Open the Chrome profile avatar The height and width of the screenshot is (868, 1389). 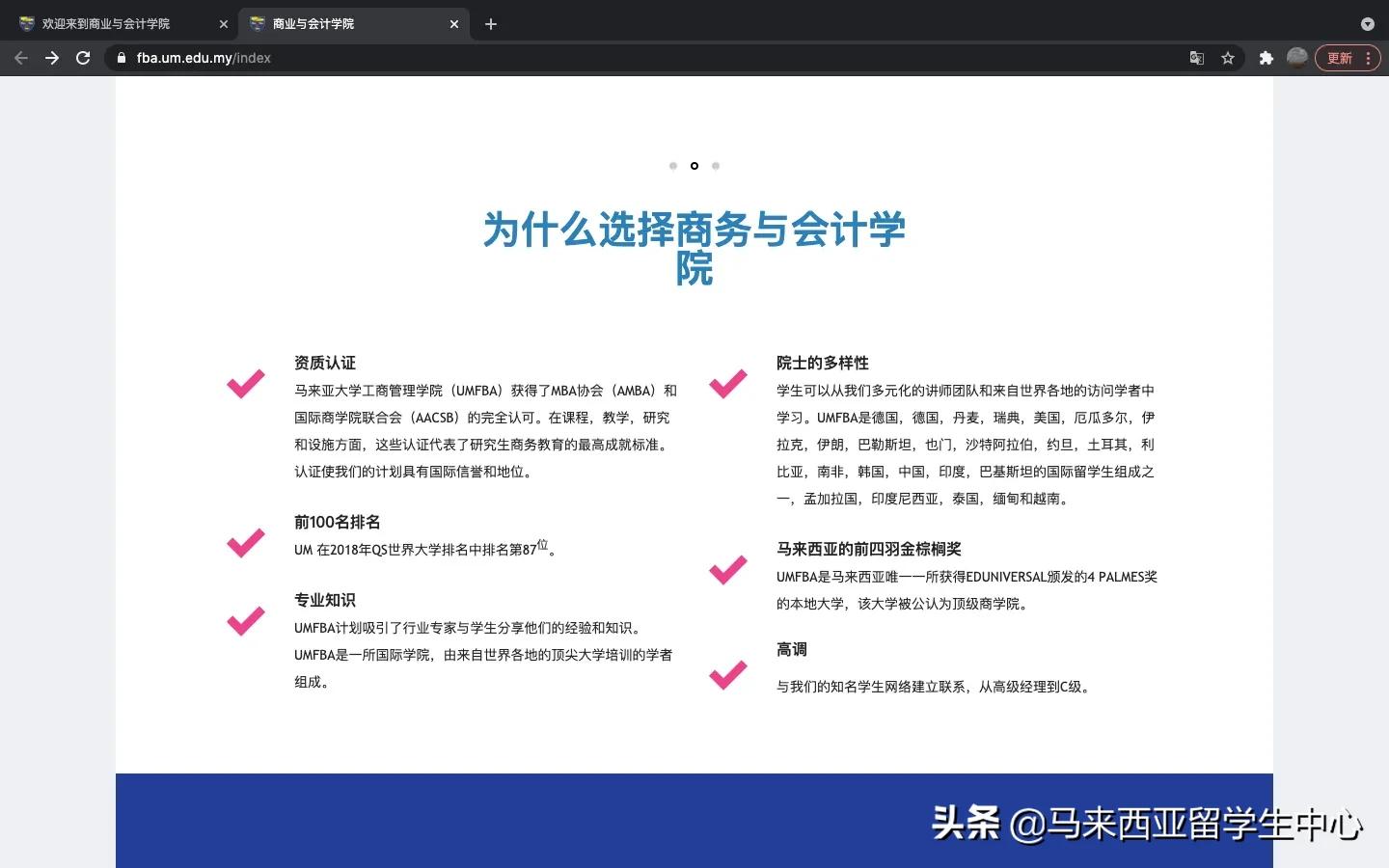tap(1297, 58)
